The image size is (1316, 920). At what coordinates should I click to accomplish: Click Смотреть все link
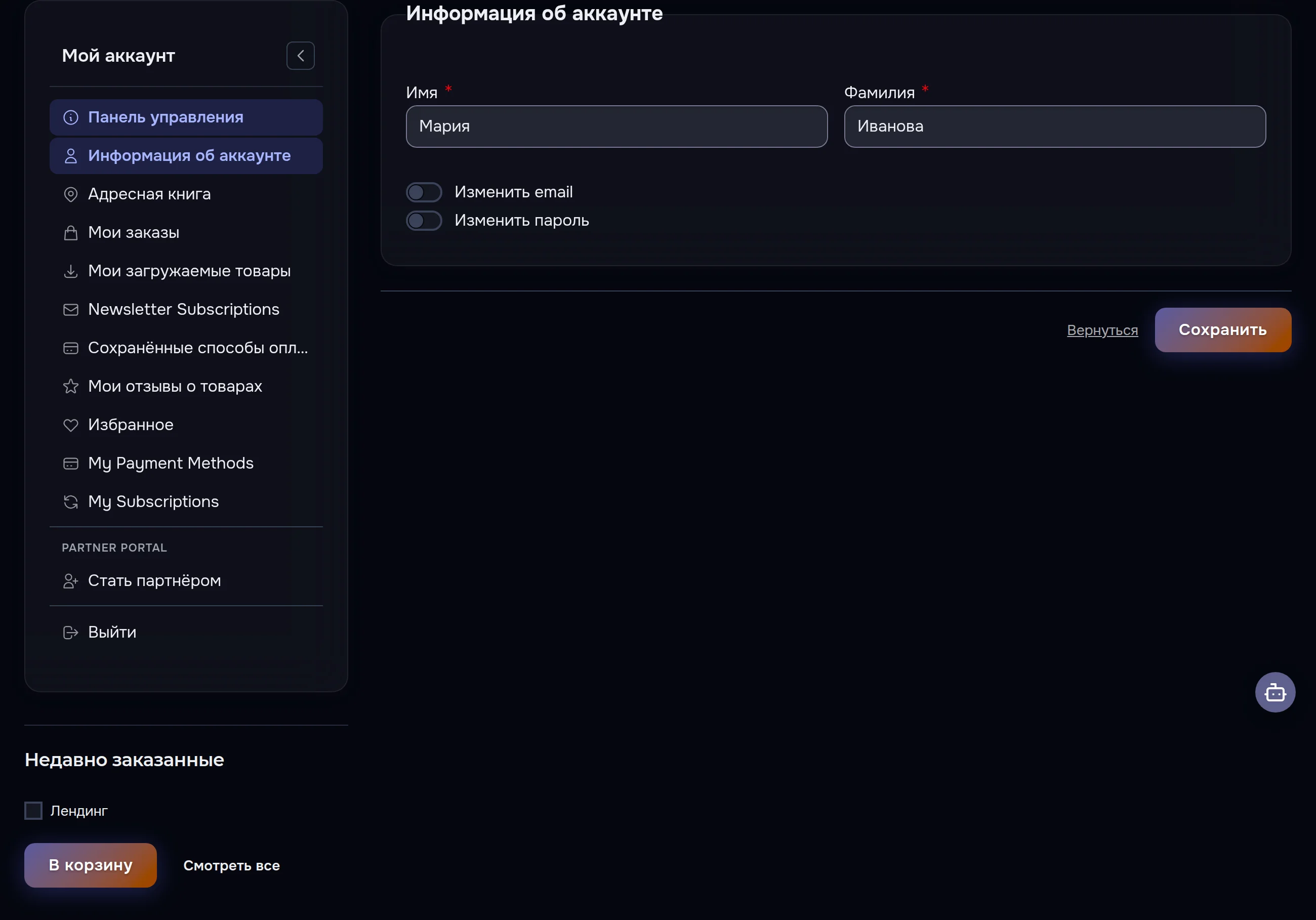click(231, 865)
